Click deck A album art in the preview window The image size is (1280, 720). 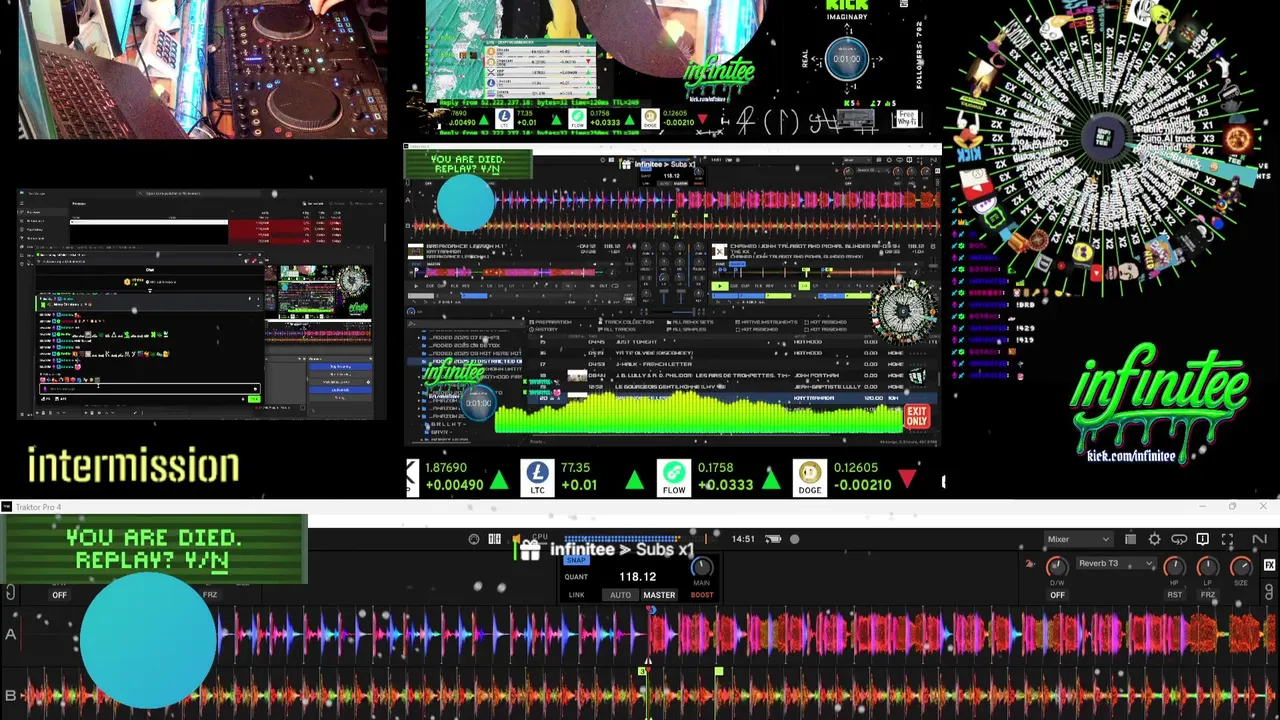(x=416, y=250)
